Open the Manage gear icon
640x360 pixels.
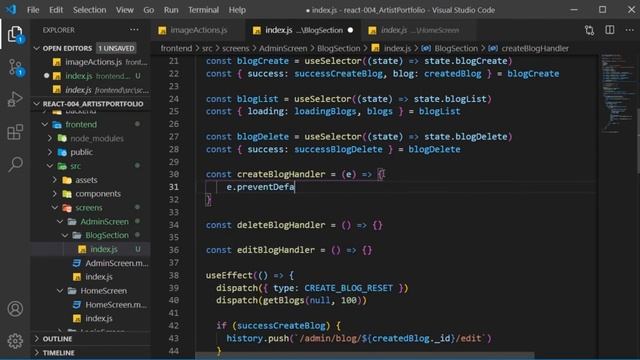[x=15, y=341]
